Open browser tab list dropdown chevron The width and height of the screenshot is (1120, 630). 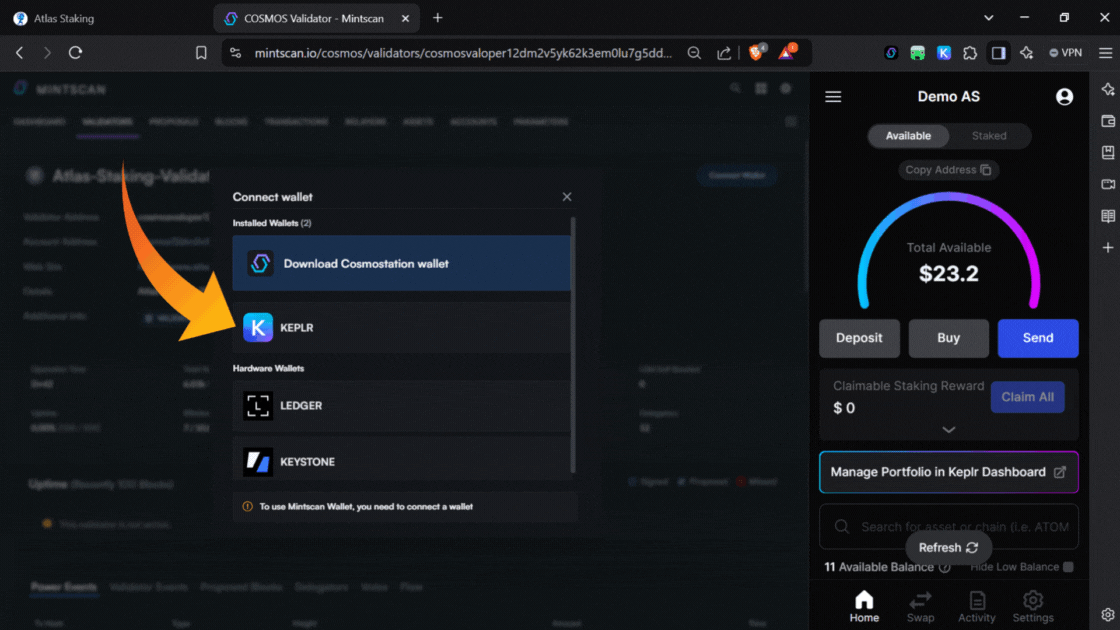point(989,18)
